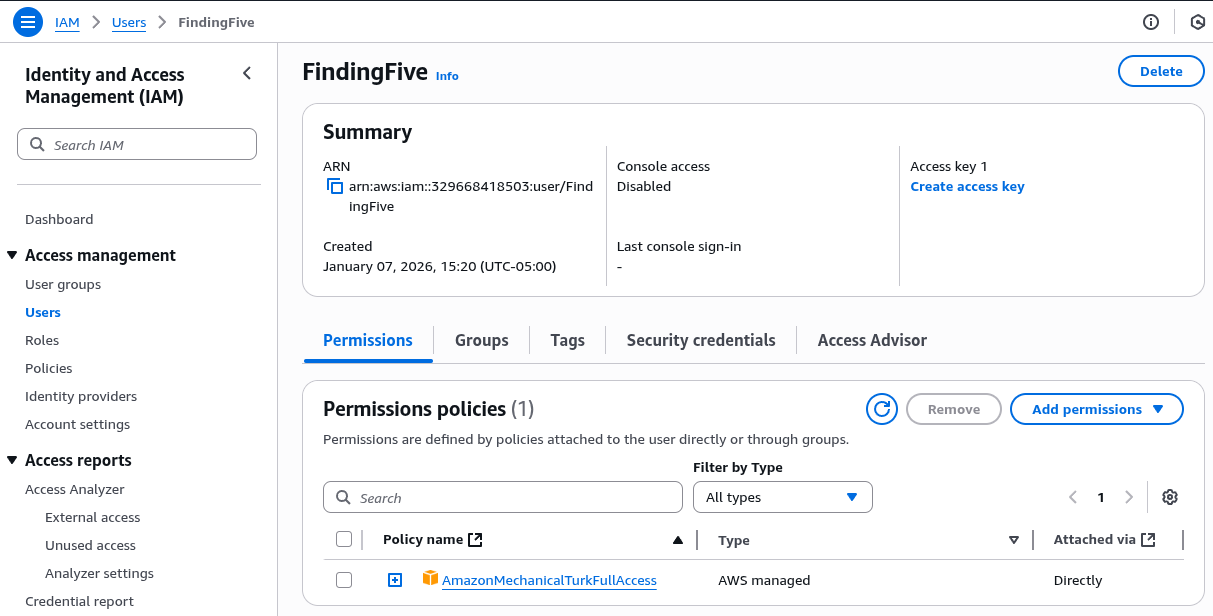Open the hamburger navigation menu icon
Viewport: 1213px width, 616px height.
[27, 21]
